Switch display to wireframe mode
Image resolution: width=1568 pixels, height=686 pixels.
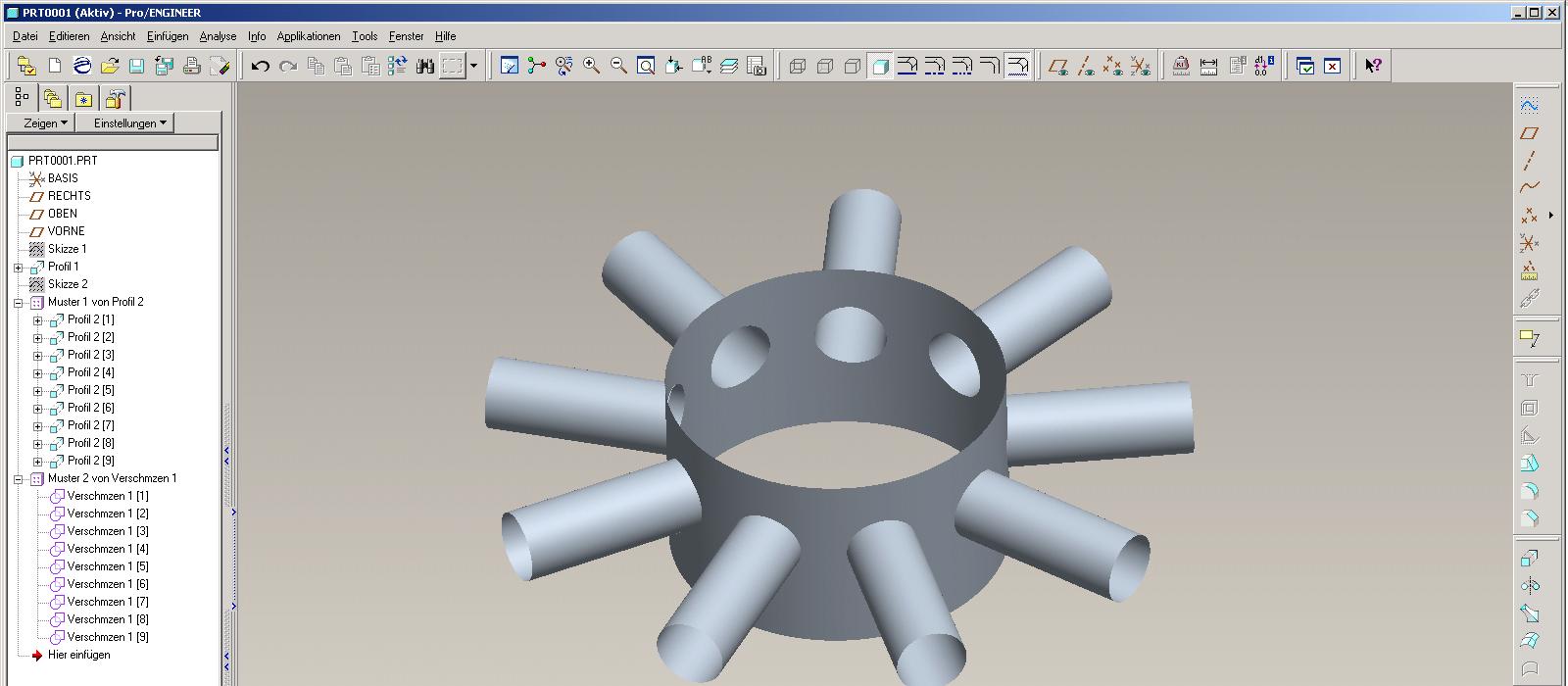pos(798,66)
